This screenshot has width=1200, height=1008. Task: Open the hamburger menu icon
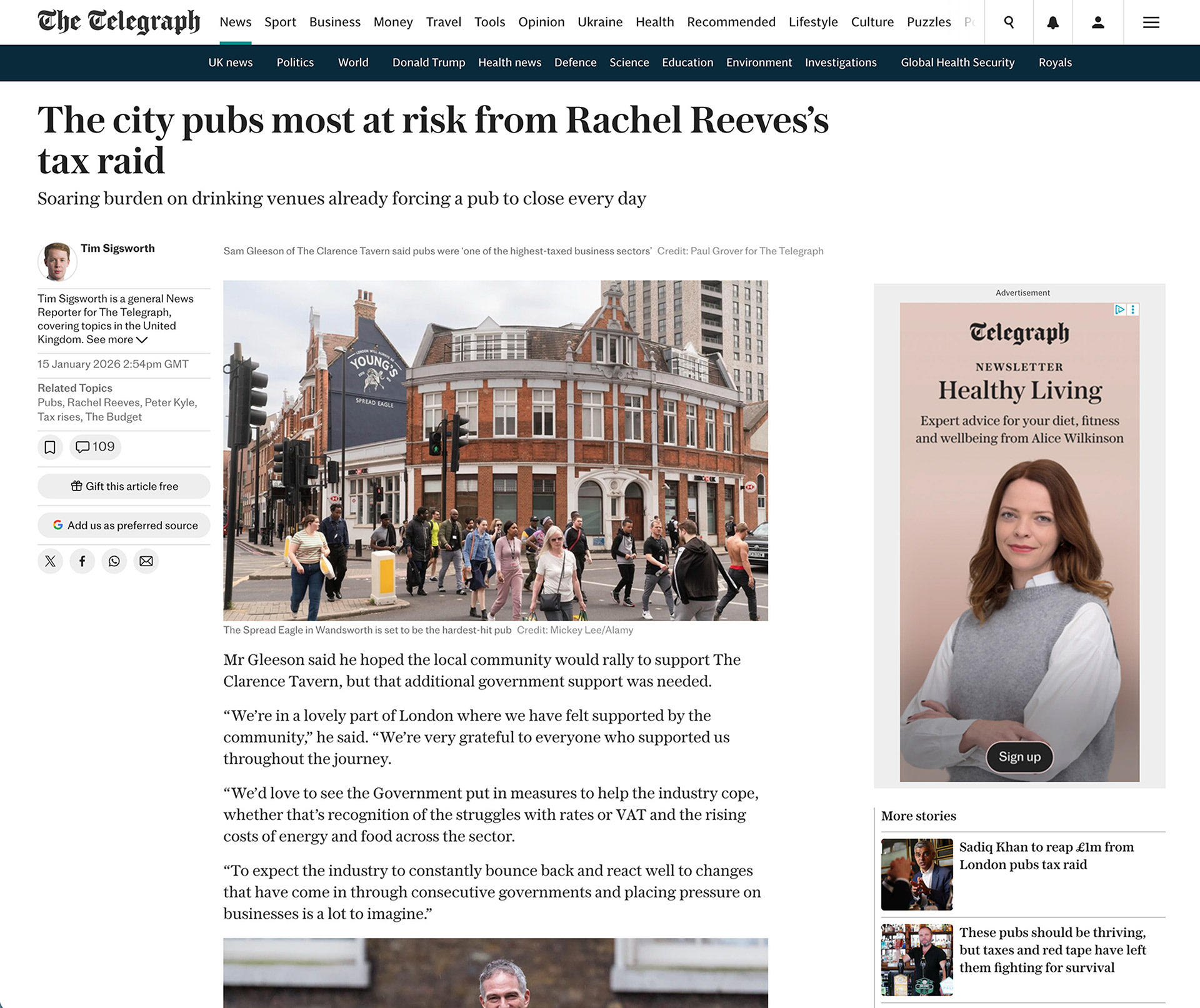[1151, 22]
